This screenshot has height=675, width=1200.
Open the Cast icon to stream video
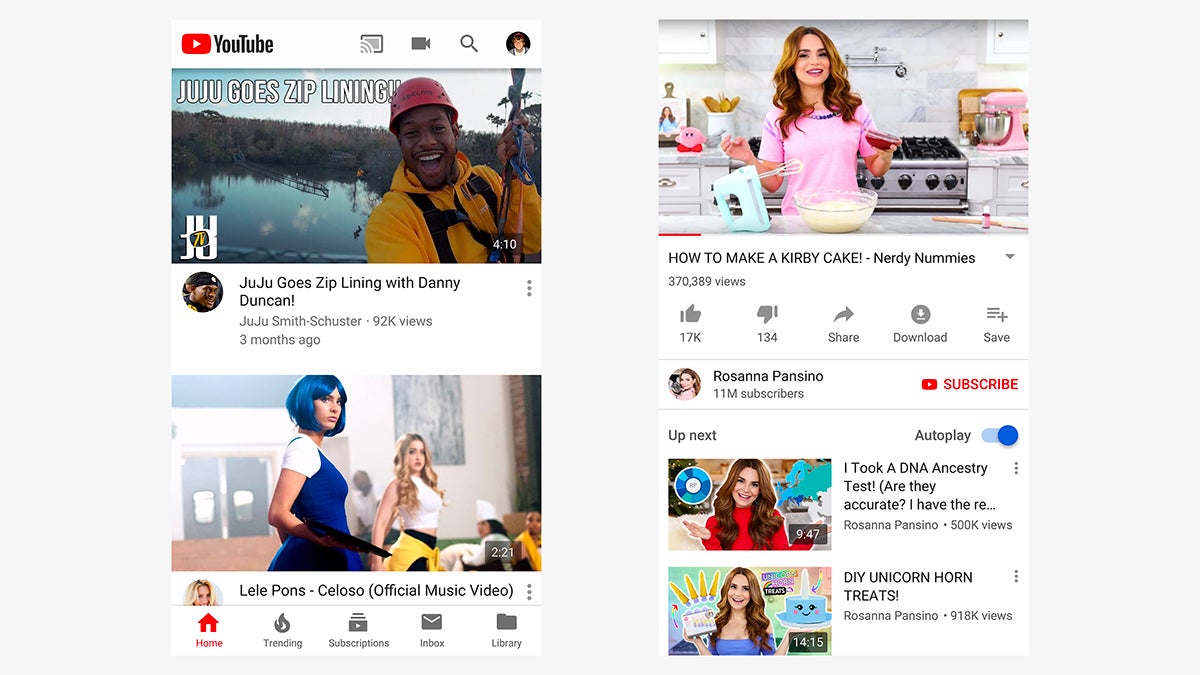pyautogui.click(x=371, y=43)
